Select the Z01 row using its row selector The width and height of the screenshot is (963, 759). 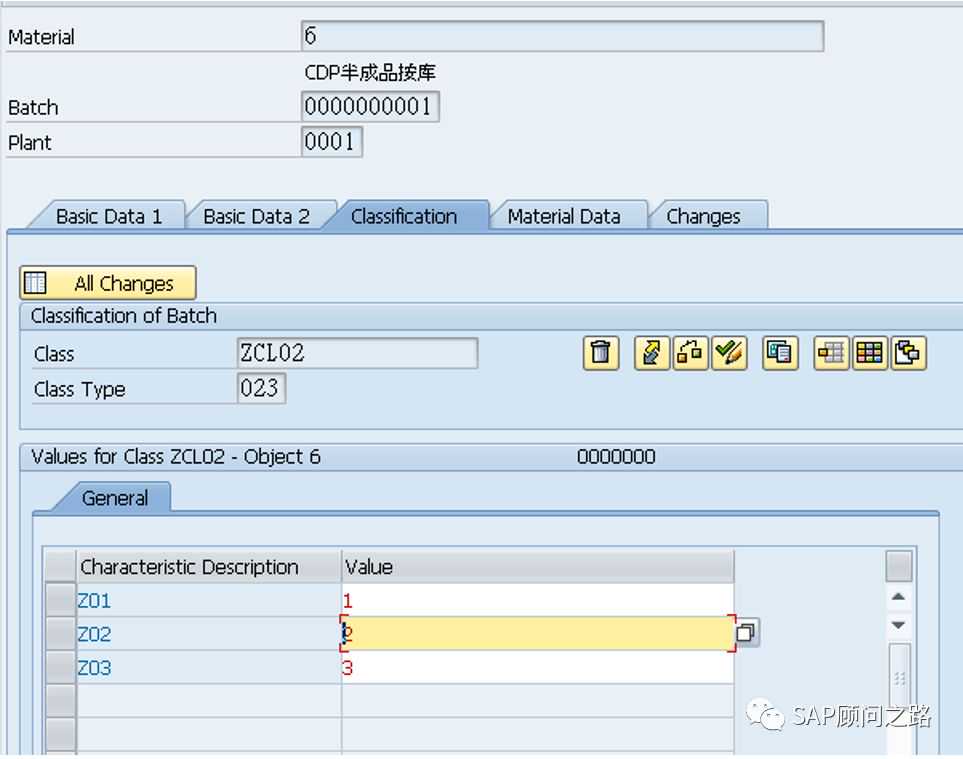coord(61,600)
